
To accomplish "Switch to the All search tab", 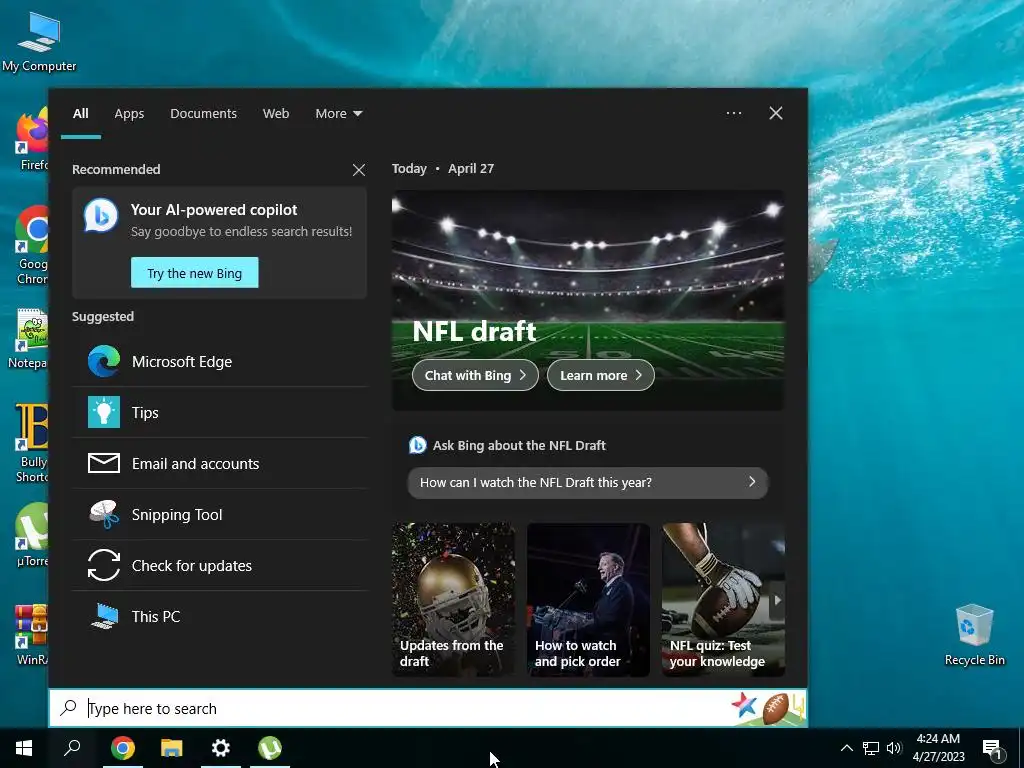I will pyautogui.click(x=80, y=114).
